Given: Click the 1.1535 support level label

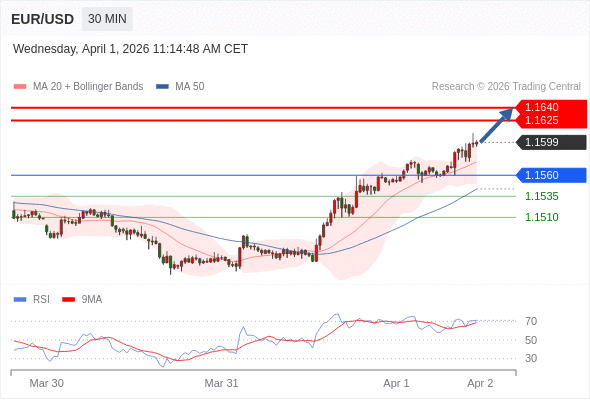Looking at the screenshot, I should pos(541,196).
